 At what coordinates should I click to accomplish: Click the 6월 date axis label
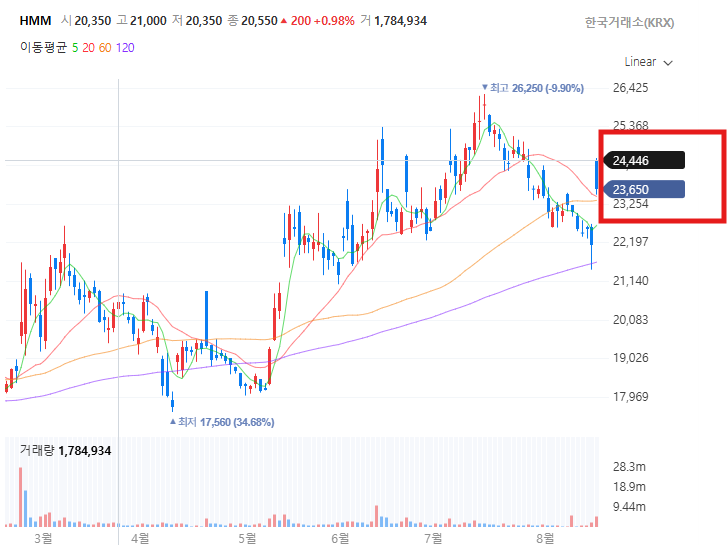click(340, 538)
